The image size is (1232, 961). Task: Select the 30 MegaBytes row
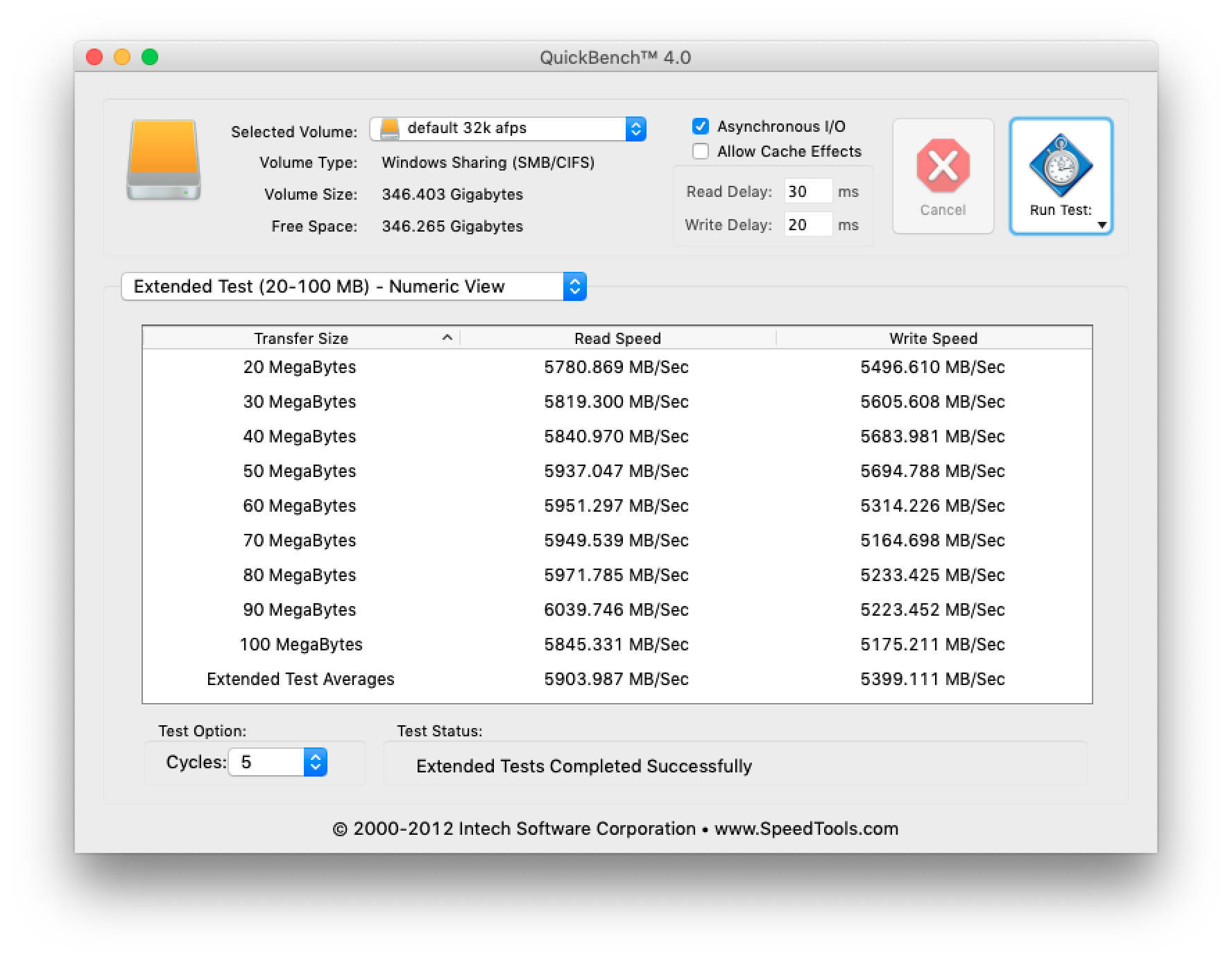coord(617,401)
